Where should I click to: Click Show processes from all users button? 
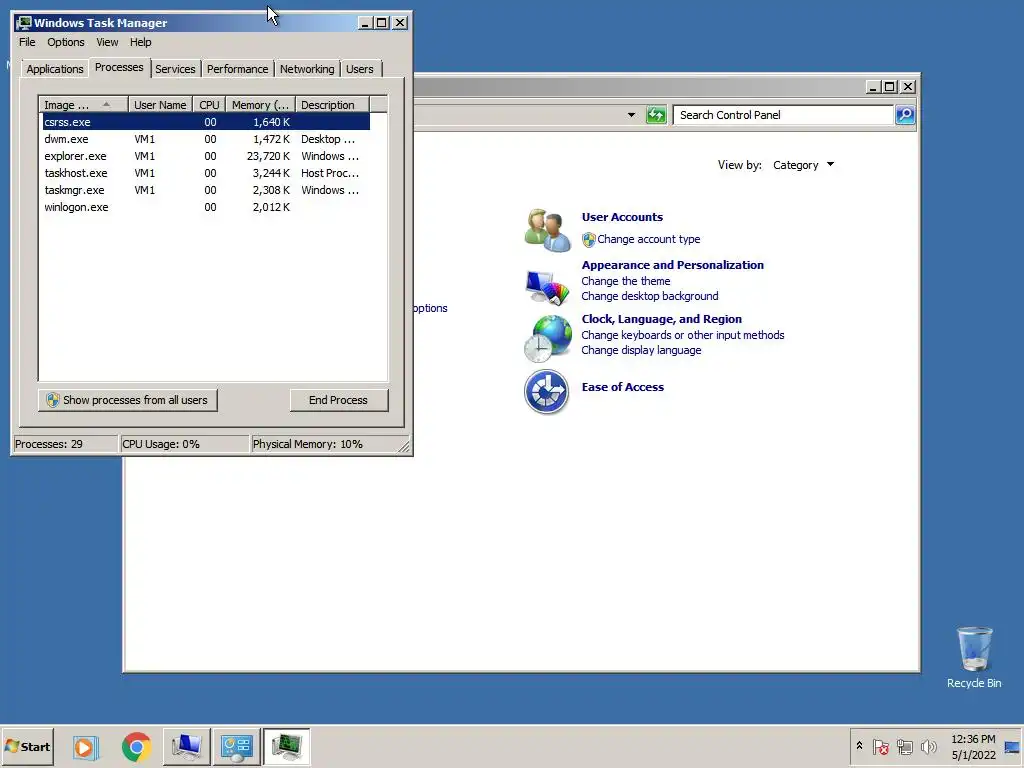127,400
